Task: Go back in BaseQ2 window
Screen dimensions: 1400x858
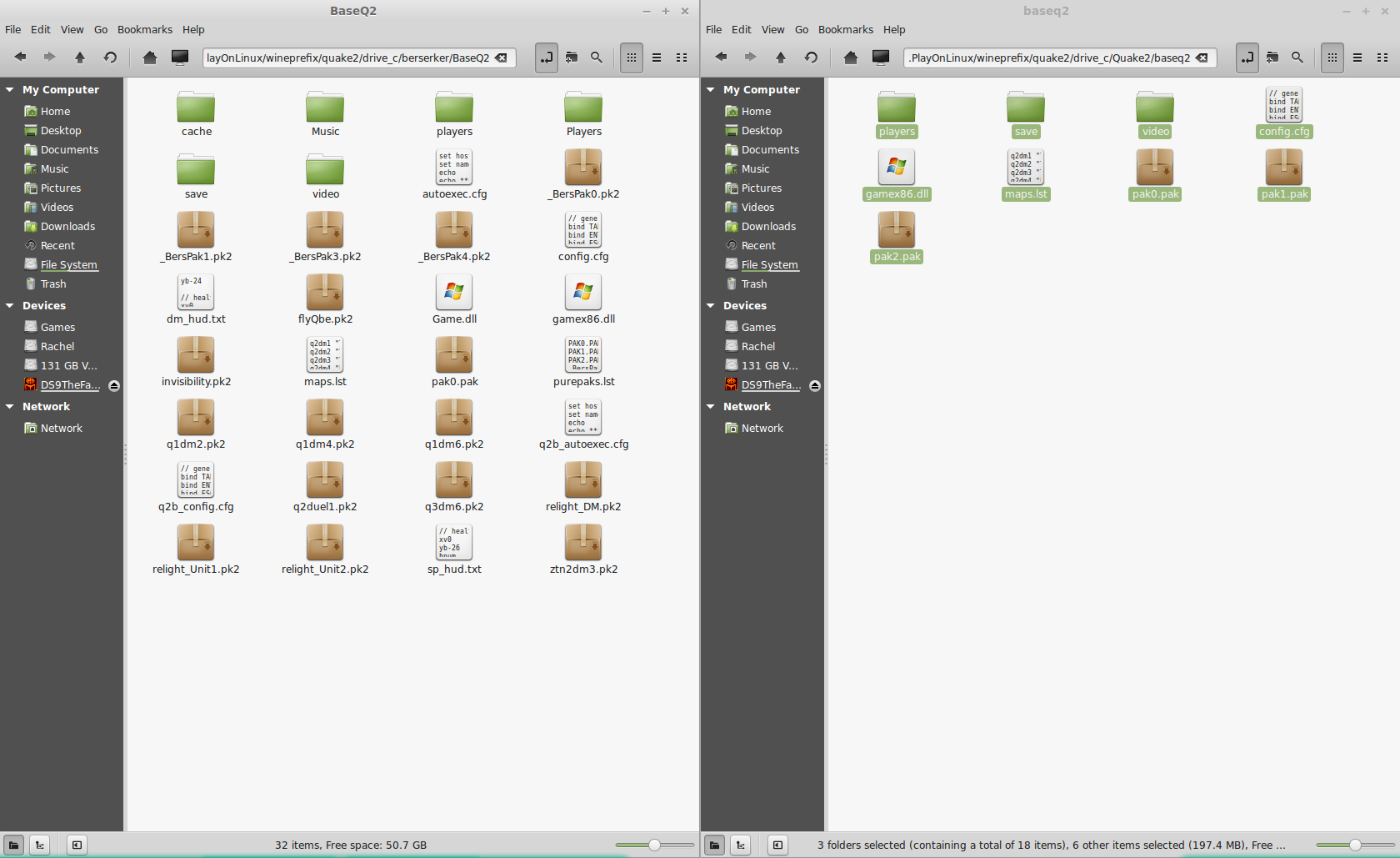Action: coord(21,58)
